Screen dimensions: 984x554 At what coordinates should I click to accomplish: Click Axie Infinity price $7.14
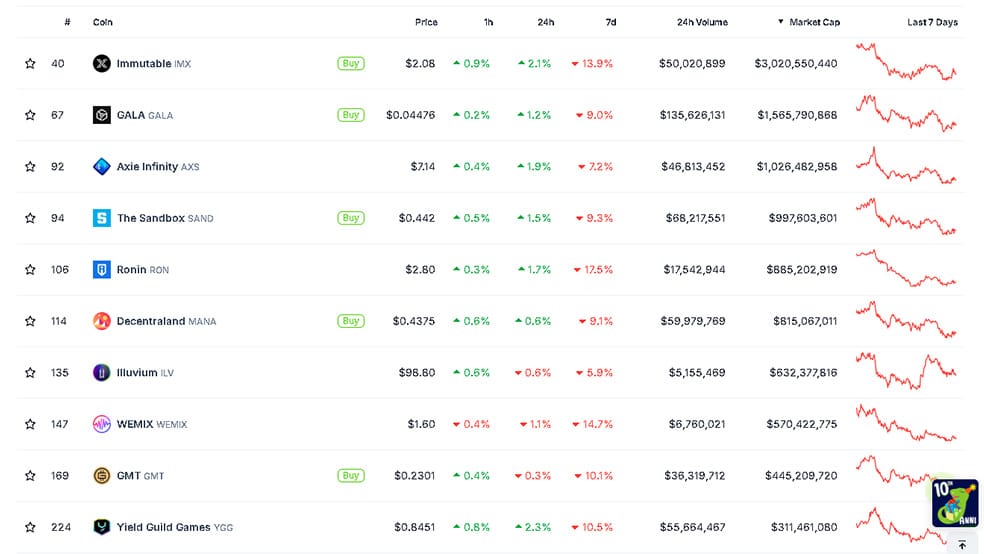pos(423,166)
